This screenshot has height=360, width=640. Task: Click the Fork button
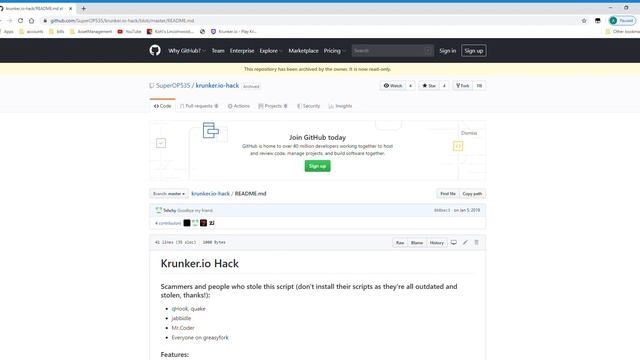click(x=462, y=86)
